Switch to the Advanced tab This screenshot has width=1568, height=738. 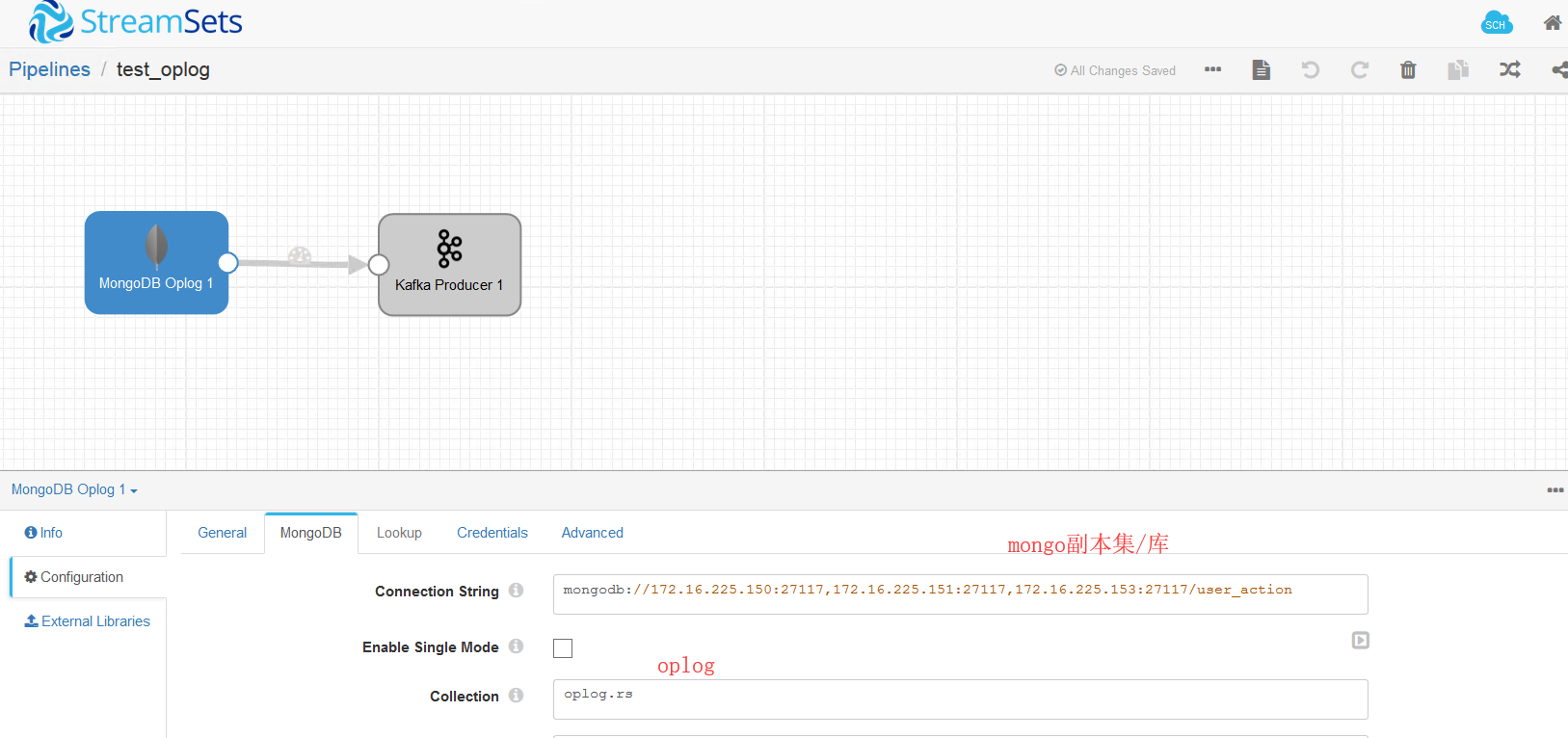[x=593, y=533]
